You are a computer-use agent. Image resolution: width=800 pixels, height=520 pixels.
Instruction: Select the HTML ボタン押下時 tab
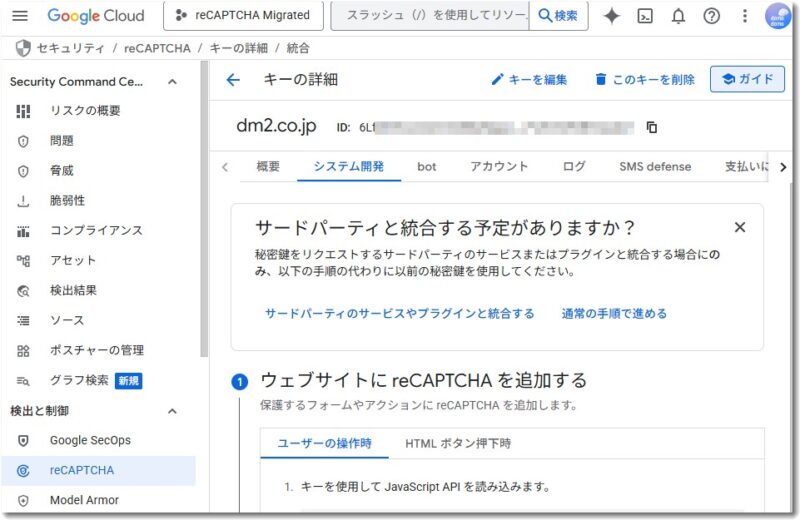[x=458, y=443]
